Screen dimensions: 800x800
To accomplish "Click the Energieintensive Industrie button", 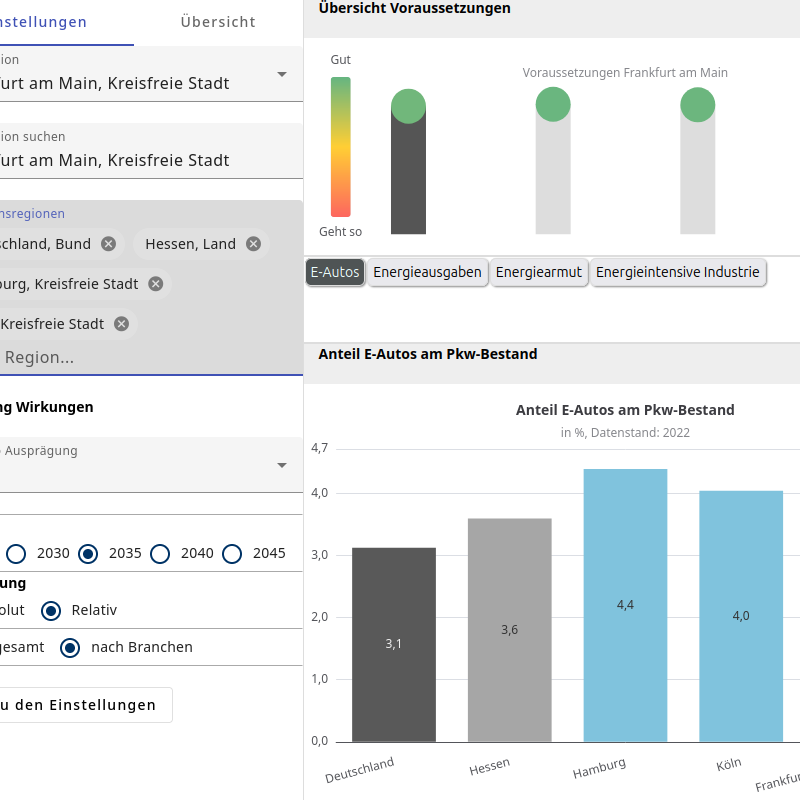I will tap(678, 272).
